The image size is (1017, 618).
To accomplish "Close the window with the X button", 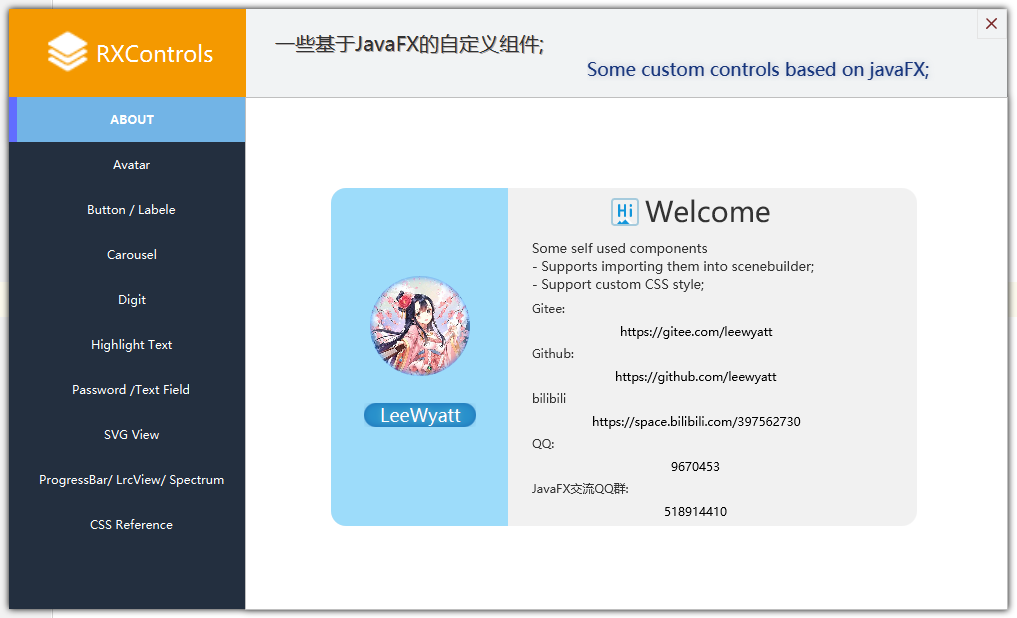I will (991, 24).
